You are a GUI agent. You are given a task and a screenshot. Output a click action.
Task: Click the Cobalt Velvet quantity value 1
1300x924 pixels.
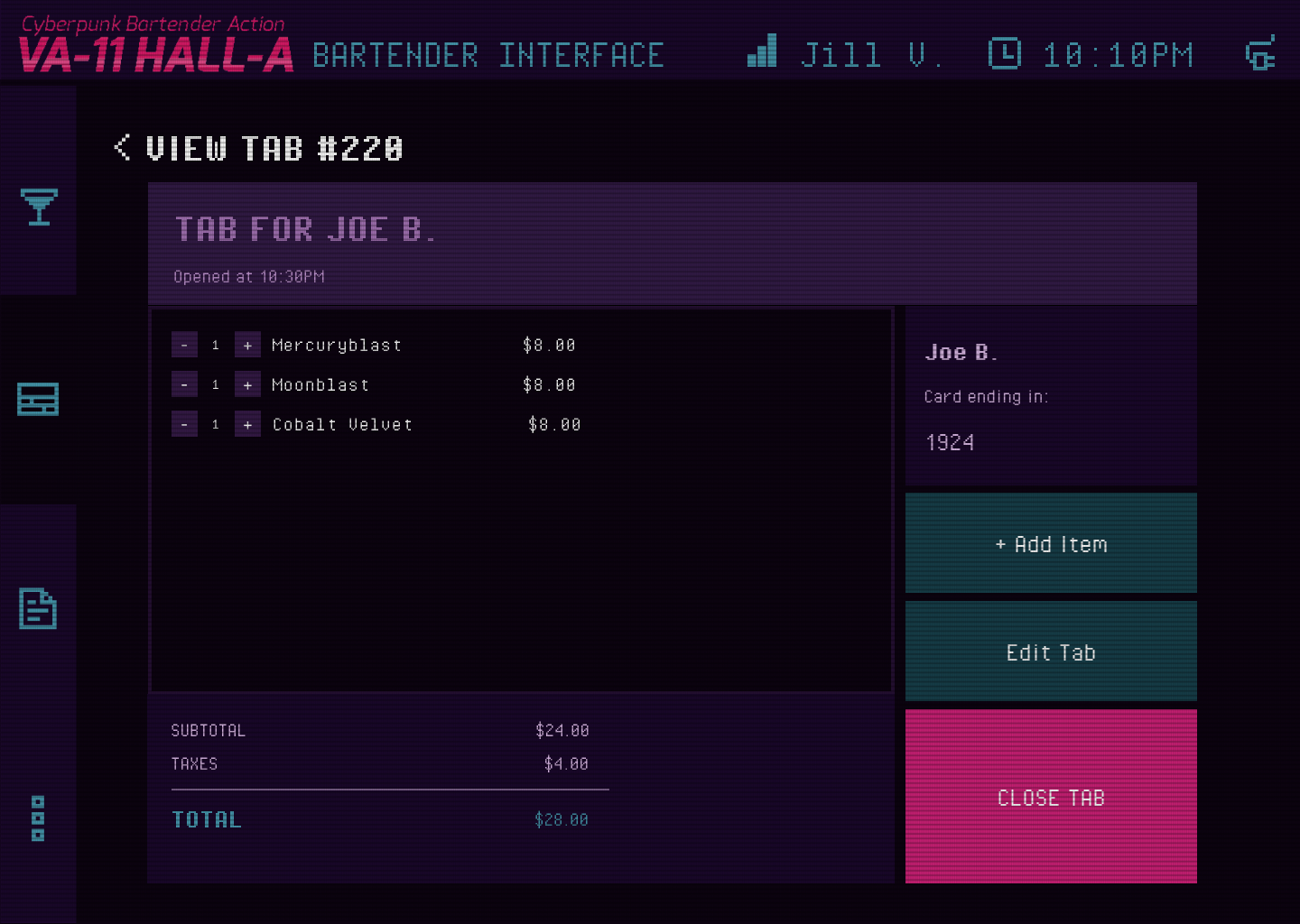pyautogui.click(x=216, y=424)
